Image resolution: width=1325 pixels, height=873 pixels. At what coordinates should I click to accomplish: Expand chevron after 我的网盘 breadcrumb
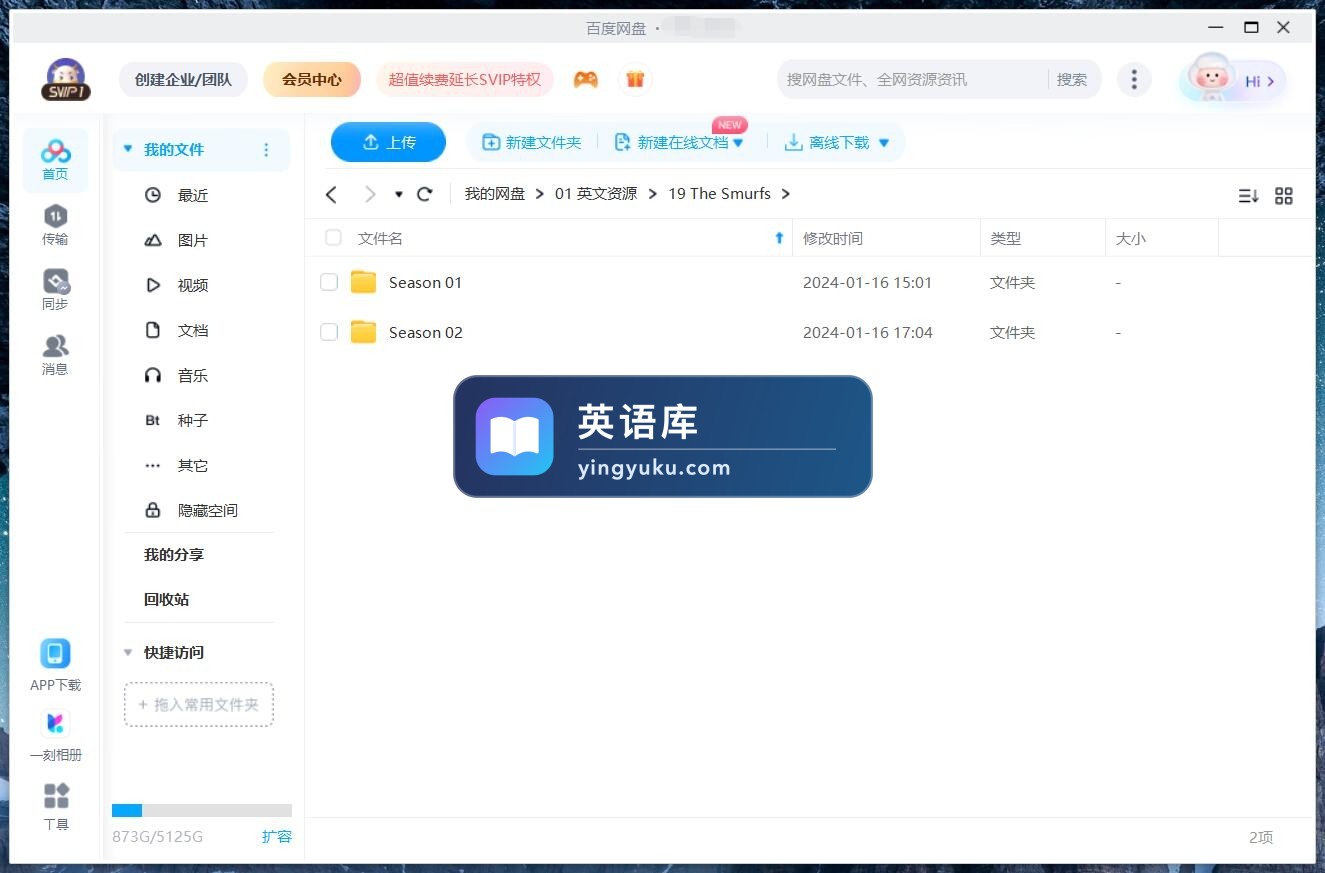[540, 194]
